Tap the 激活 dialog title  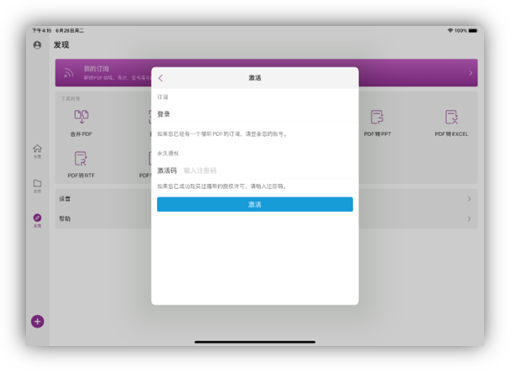(x=255, y=78)
